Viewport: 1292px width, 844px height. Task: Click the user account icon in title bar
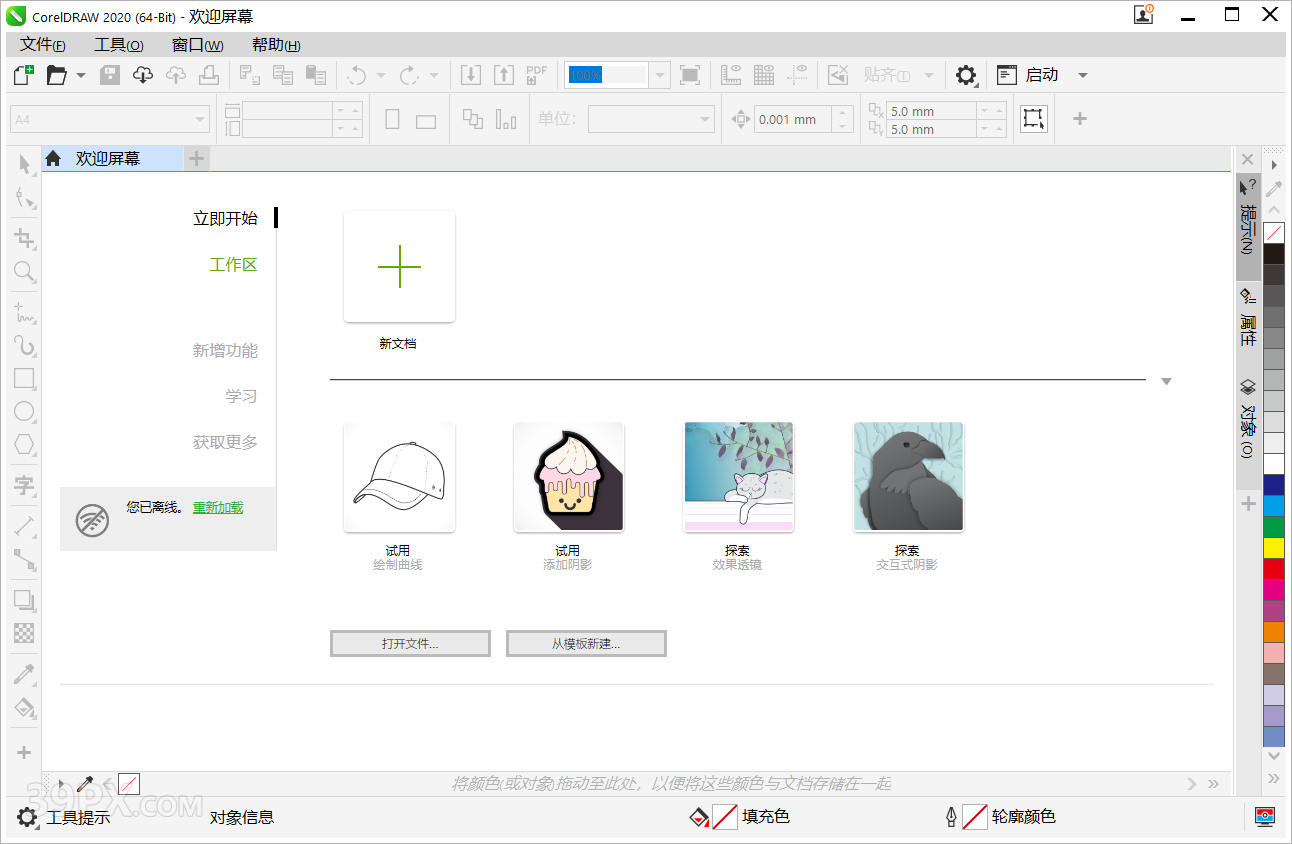[1143, 15]
